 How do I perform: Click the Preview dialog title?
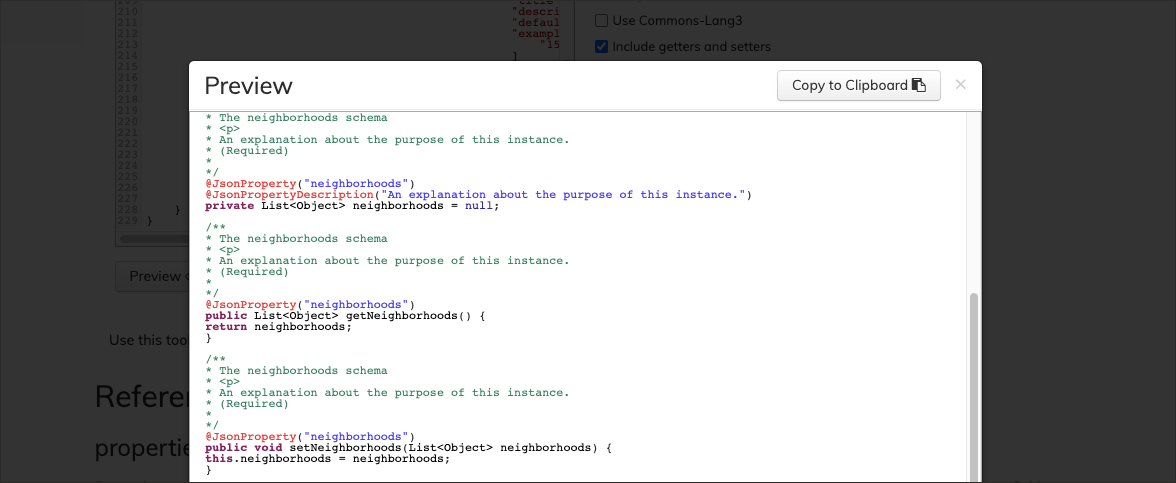[x=248, y=86]
